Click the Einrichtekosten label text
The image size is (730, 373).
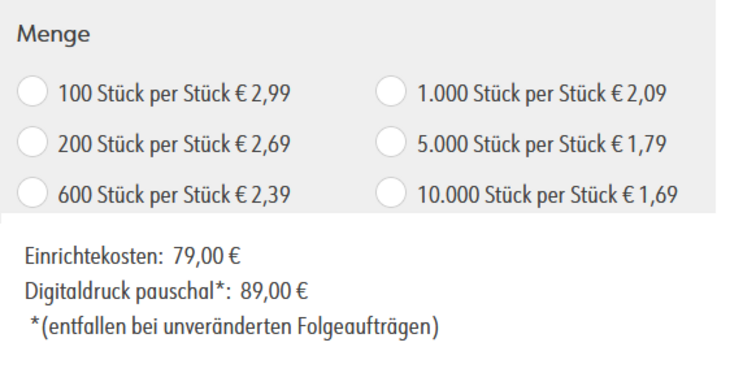pos(94,256)
